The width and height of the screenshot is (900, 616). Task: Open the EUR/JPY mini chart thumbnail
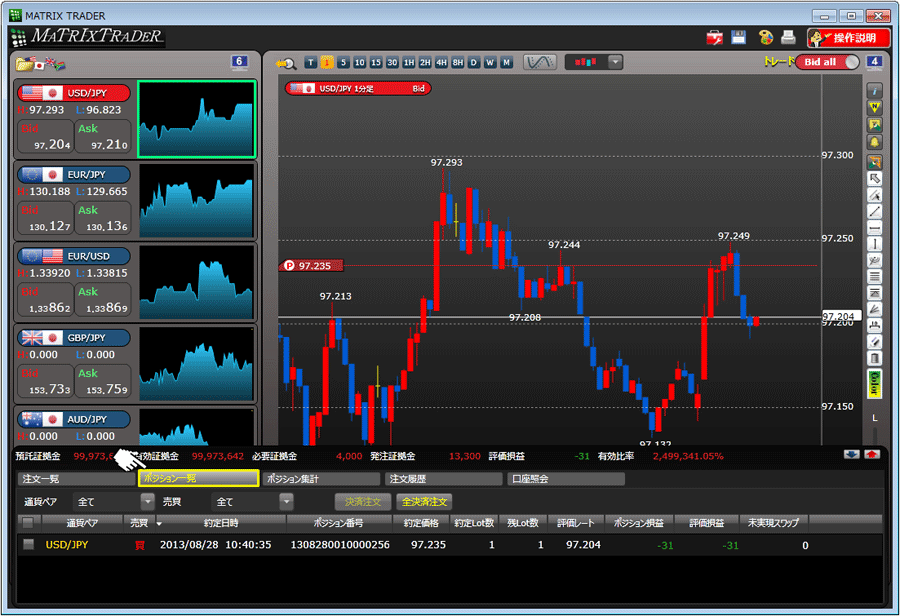(x=196, y=200)
